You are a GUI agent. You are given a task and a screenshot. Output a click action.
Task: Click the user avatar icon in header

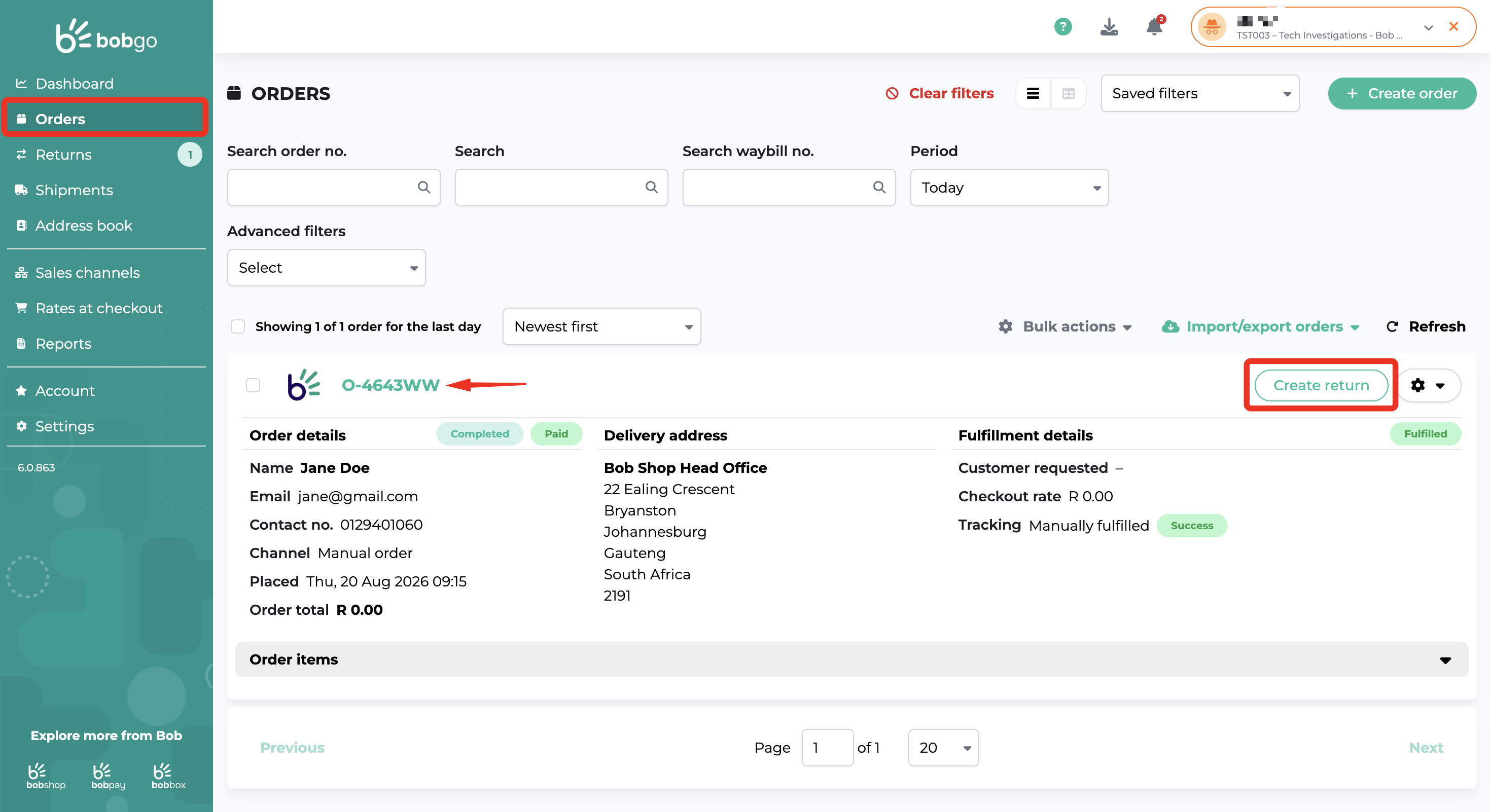[x=1212, y=26]
